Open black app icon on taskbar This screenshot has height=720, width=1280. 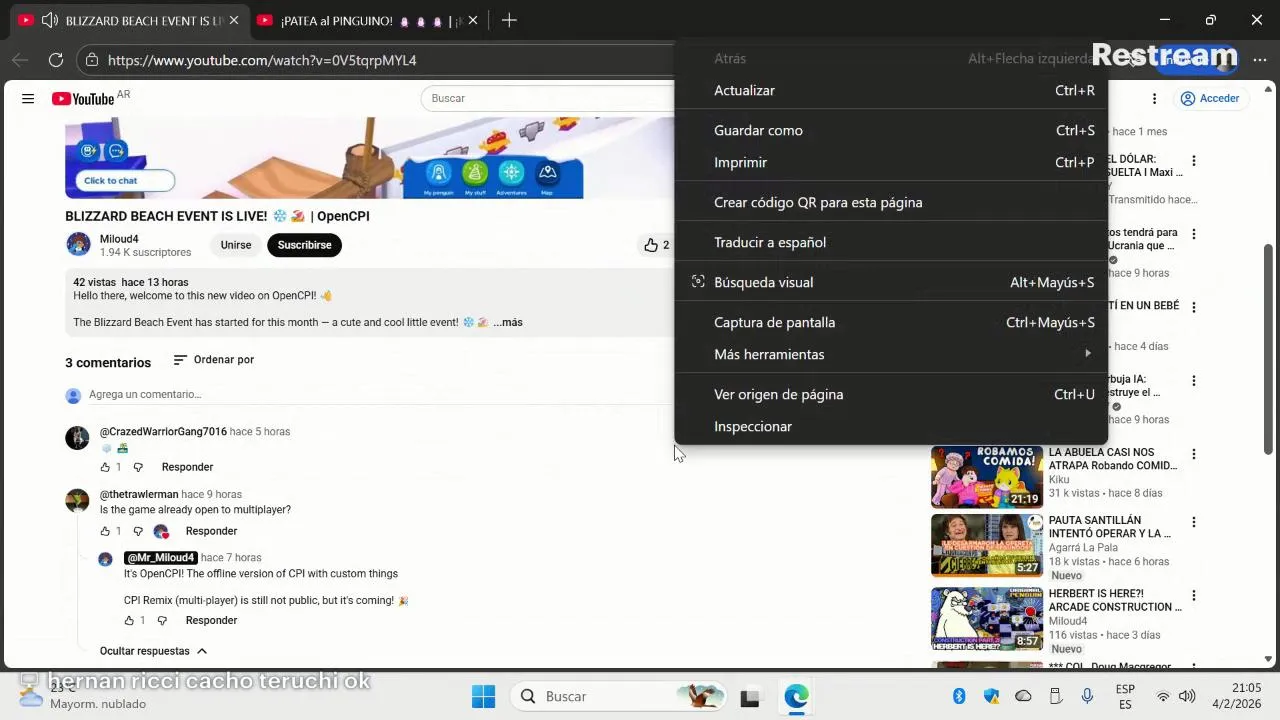749,697
